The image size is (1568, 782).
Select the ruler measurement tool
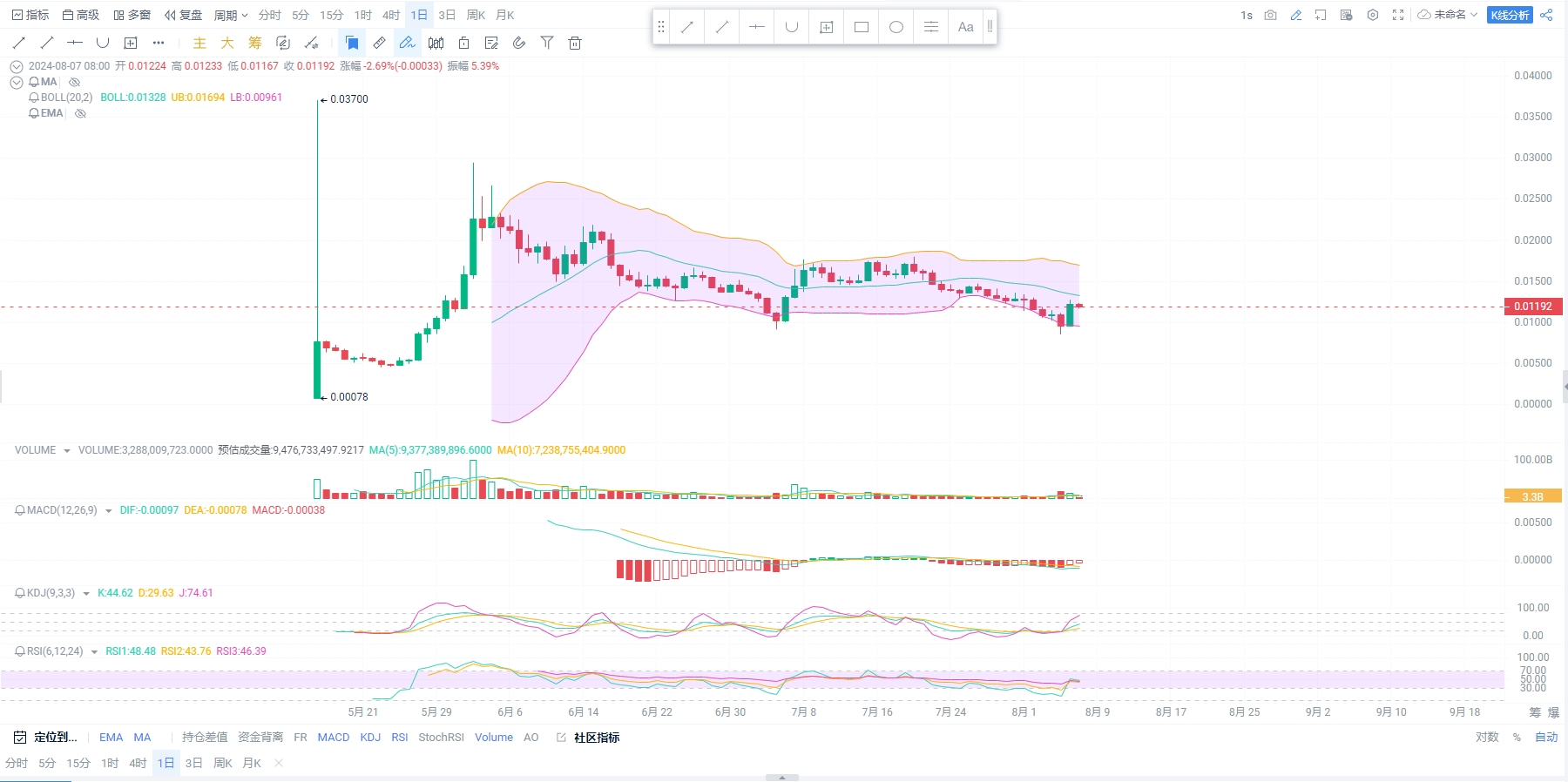point(380,43)
